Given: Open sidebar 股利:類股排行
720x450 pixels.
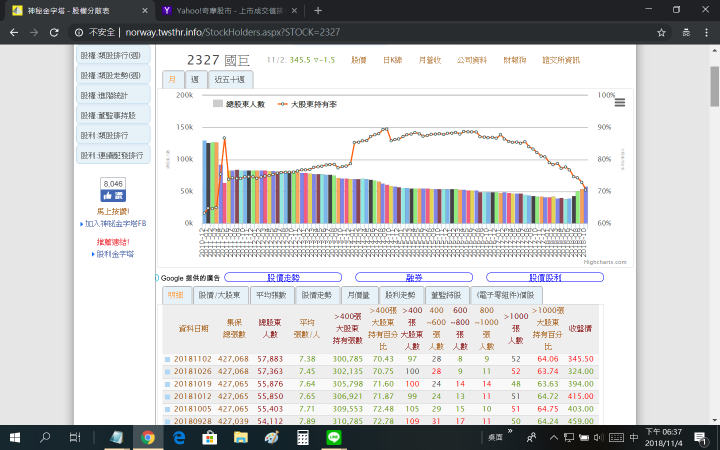Looking at the screenshot, I should point(112,135).
